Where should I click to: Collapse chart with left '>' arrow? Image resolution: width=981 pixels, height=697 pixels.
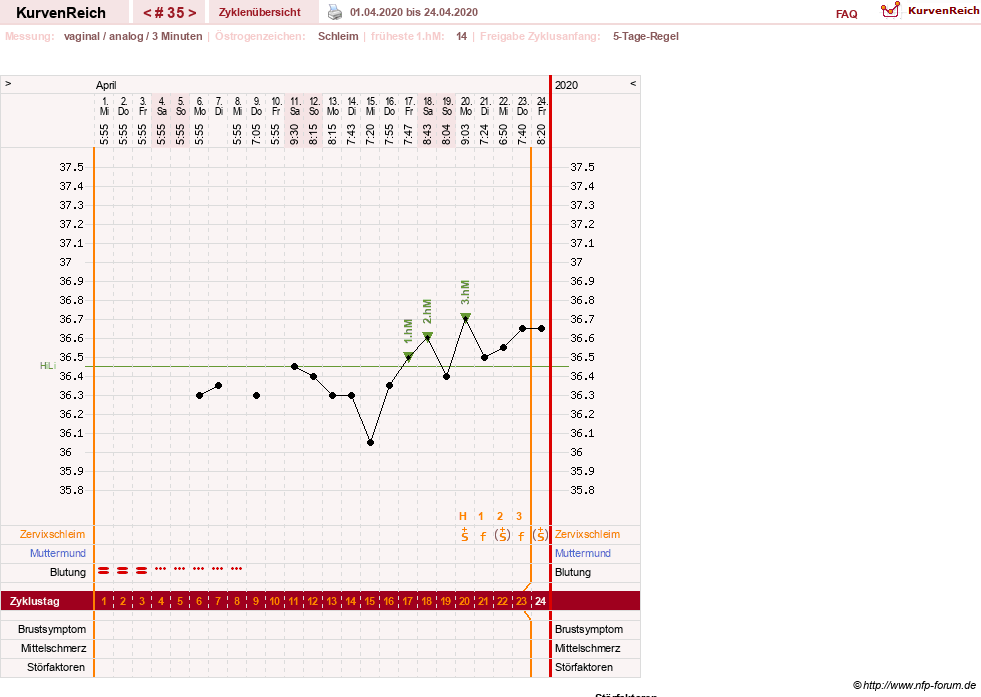click(8, 83)
